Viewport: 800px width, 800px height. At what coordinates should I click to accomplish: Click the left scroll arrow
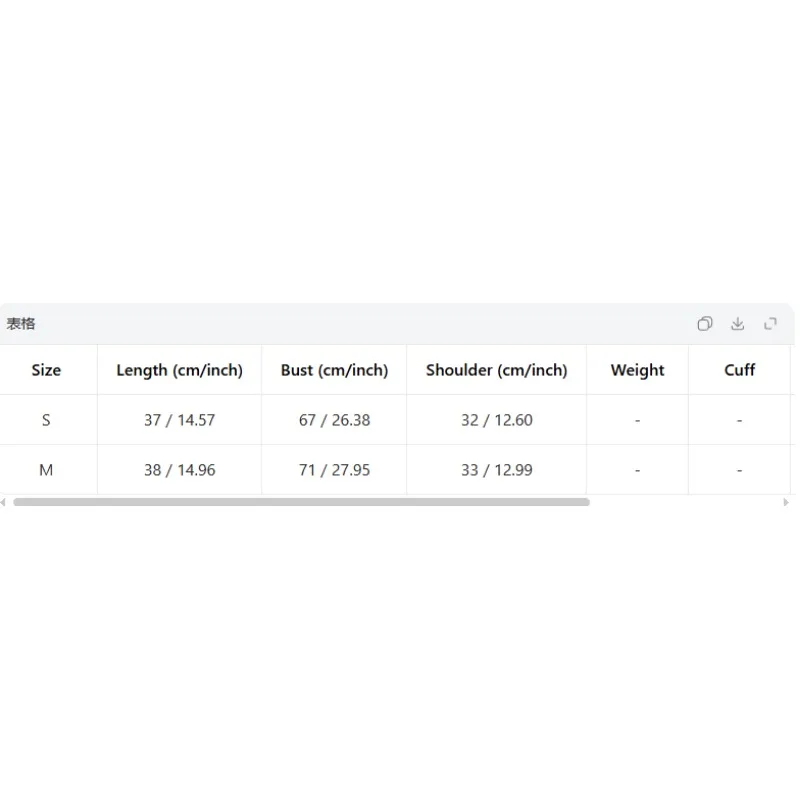click(3, 502)
